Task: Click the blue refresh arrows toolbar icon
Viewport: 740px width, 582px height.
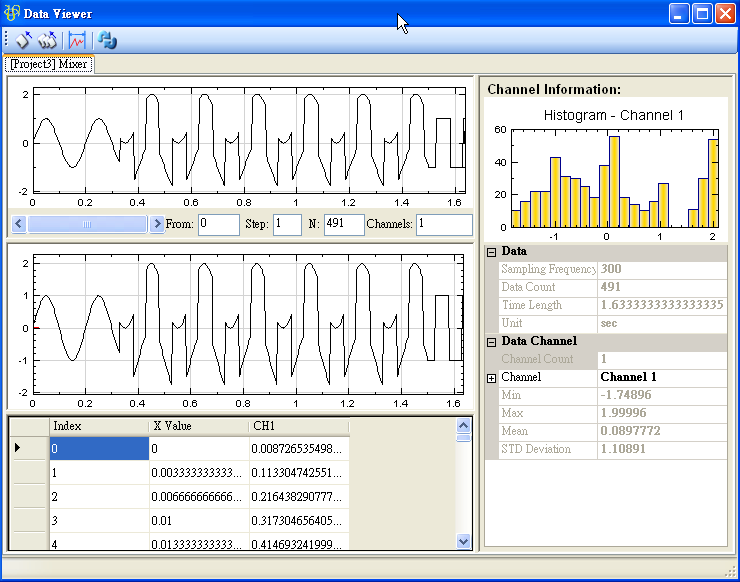Action: point(107,41)
